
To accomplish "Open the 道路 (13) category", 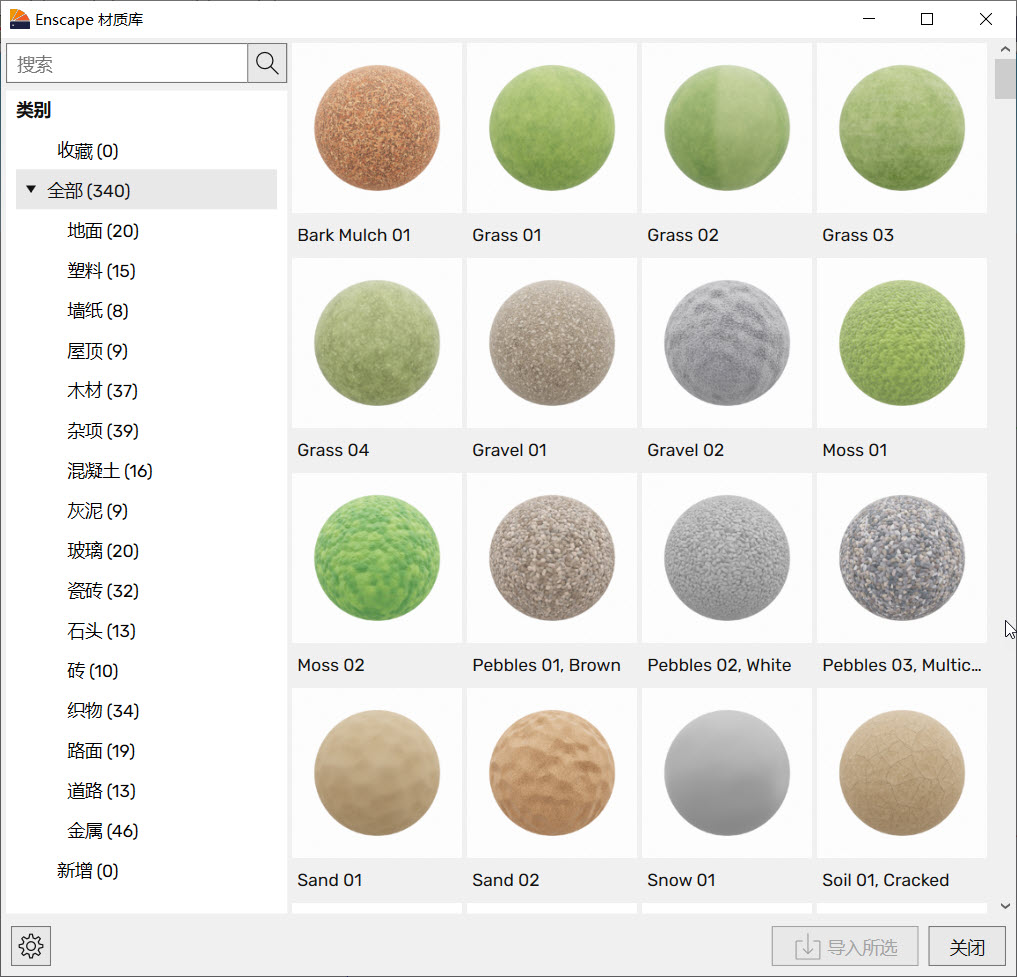I will 101,791.
